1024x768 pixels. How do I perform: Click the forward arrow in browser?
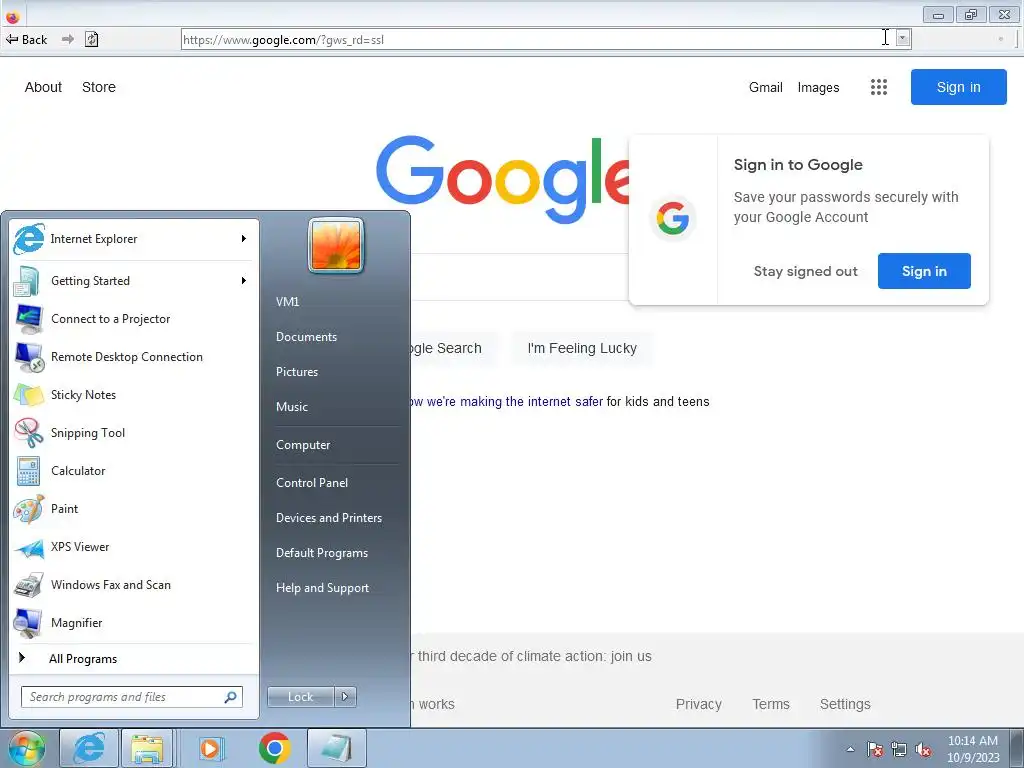[x=68, y=39]
